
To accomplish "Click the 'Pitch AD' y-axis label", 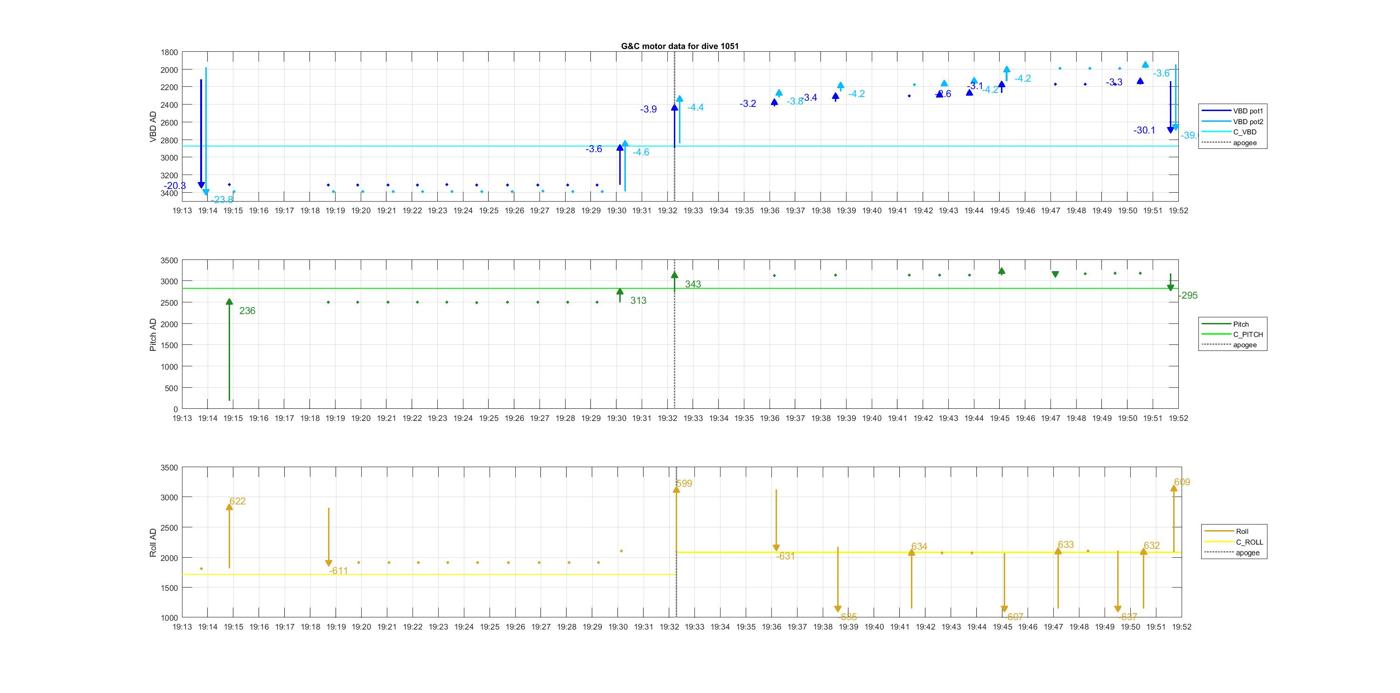I will pyautogui.click(x=153, y=334).
